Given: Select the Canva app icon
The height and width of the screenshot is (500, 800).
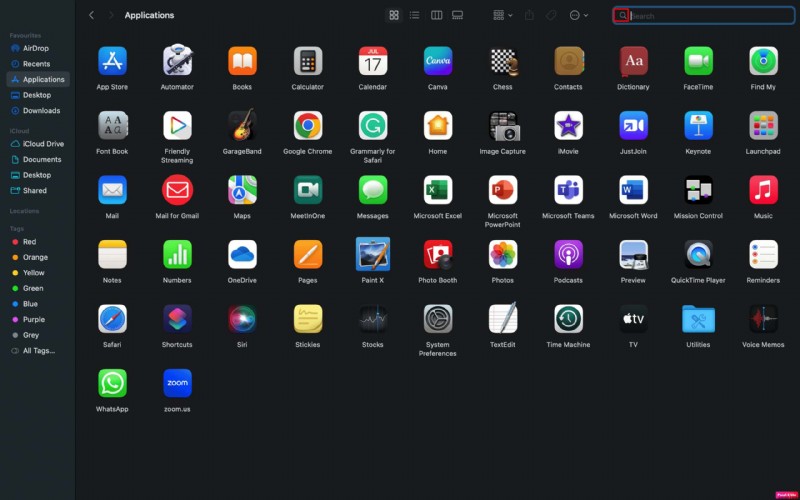Looking at the screenshot, I should pos(438,61).
